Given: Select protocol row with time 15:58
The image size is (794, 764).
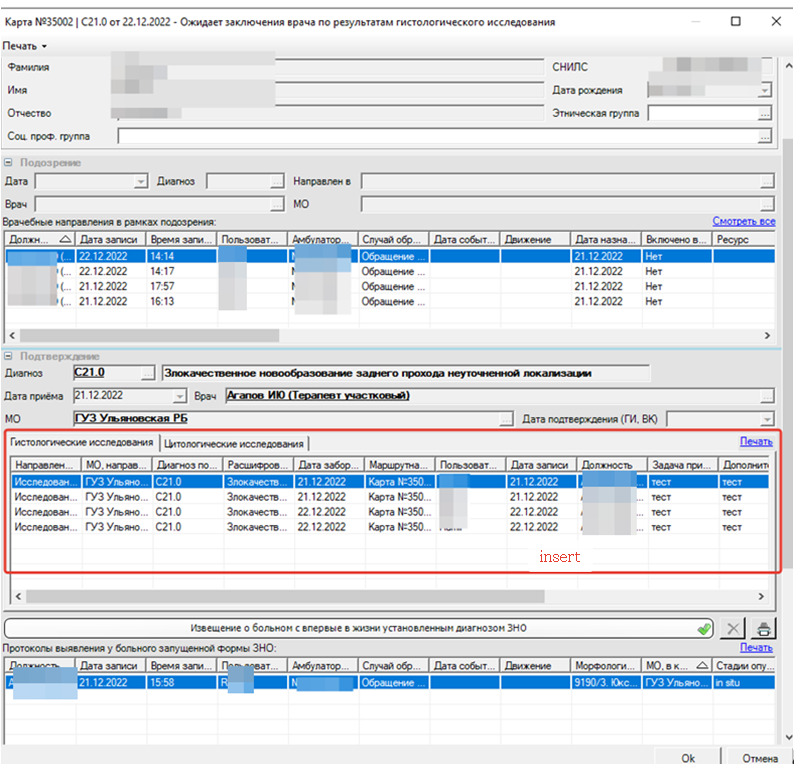Looking at the screenshot, I should (x=390, y=683).
